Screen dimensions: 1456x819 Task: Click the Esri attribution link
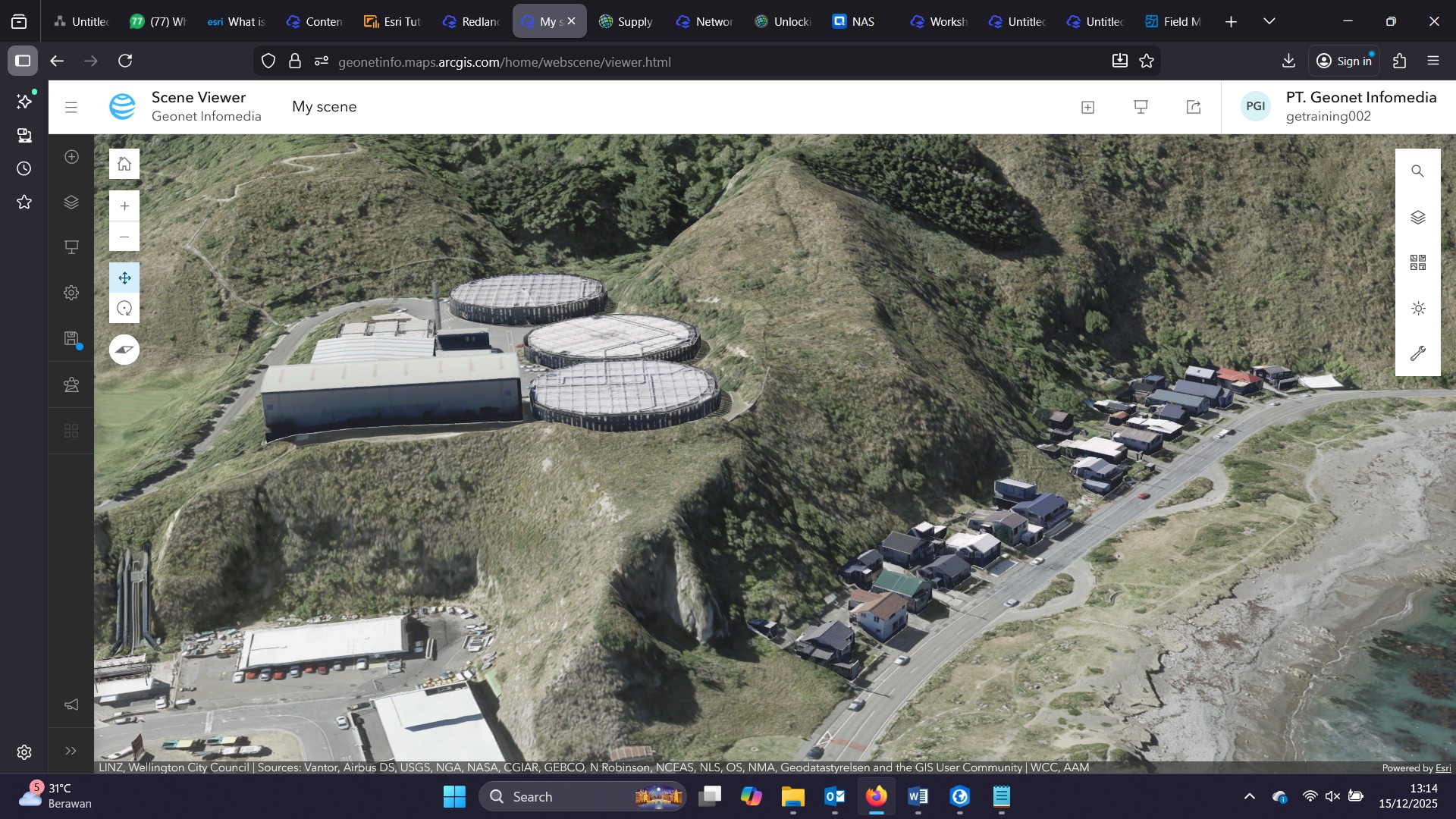1442,767
